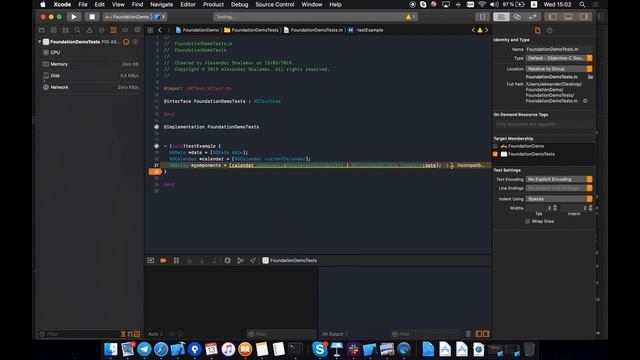Image resolution: width=640 pixels, height=360 pixels.
Task: Click the Debug Memory Graph icon
Action: pos(240,260)
